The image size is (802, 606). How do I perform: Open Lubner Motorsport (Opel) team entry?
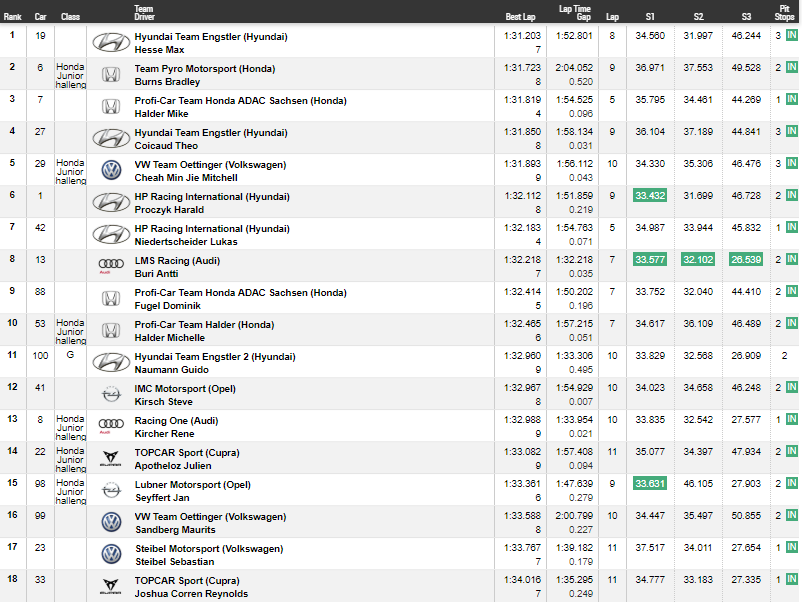(x=193, y=485)
